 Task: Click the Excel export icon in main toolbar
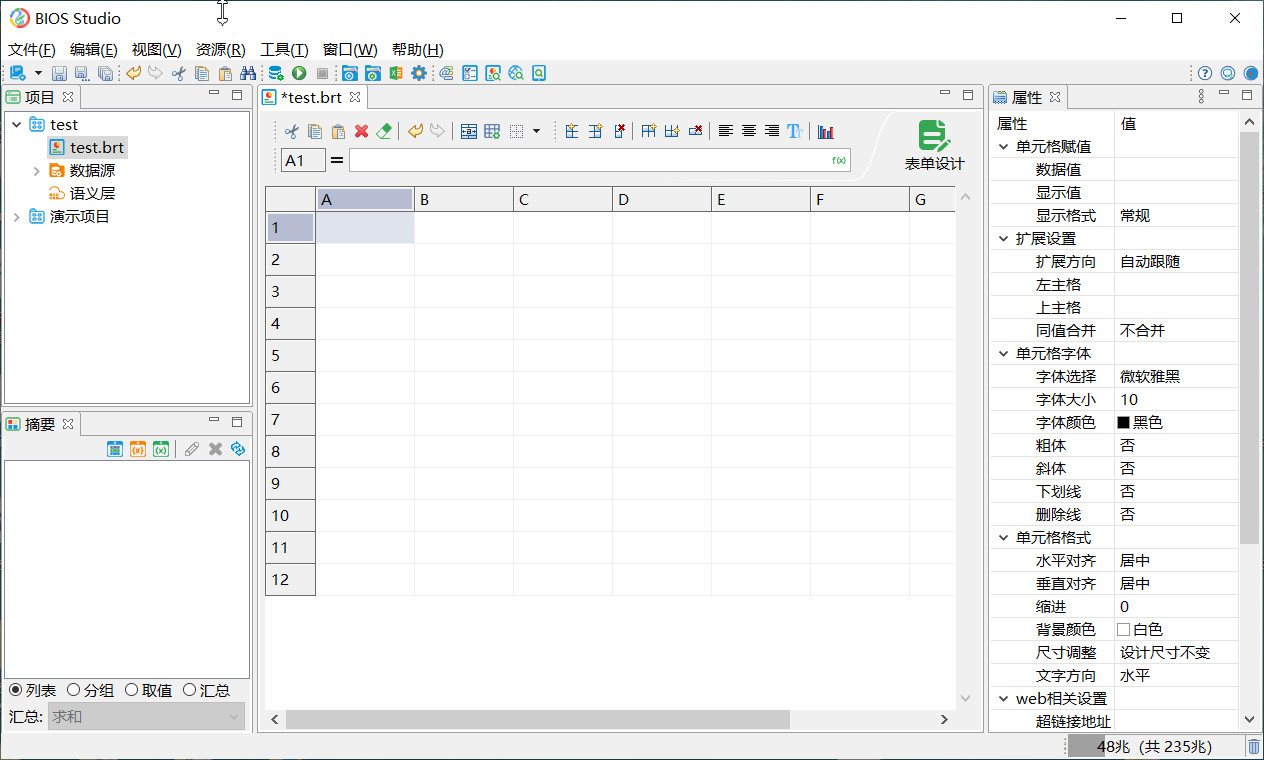[396, 73]
